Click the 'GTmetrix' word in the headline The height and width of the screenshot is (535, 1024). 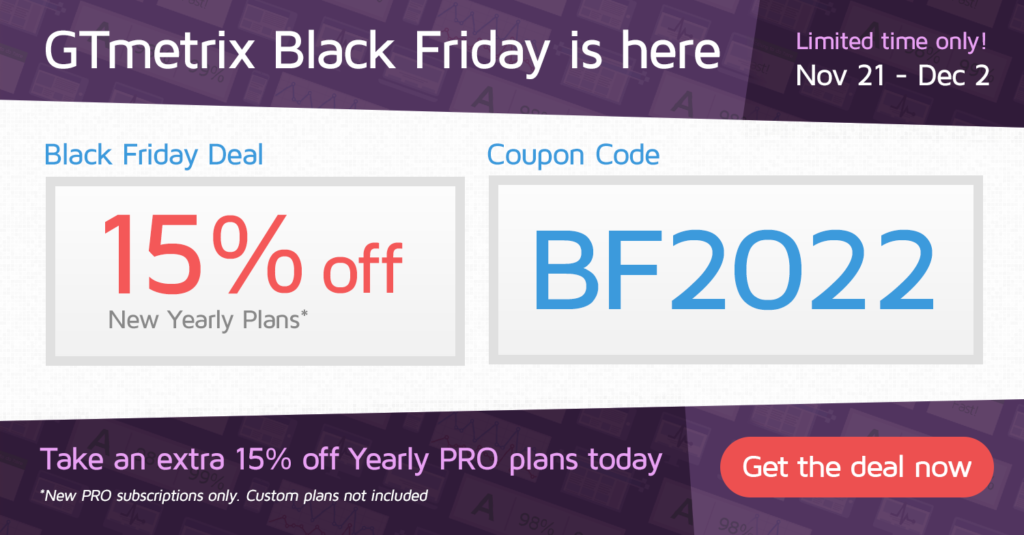[x=150, y=52]
